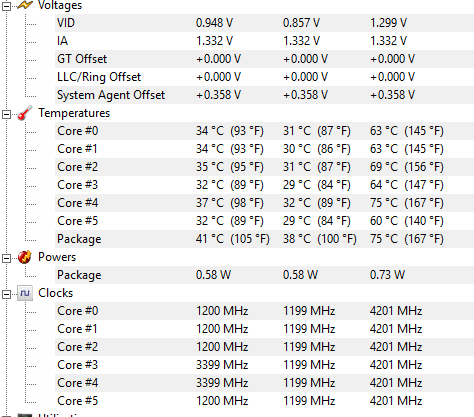The height and width of the screenshot is (417, 474).
Task: Select the LLC/Ring Offset row
Action: point(264,77)
